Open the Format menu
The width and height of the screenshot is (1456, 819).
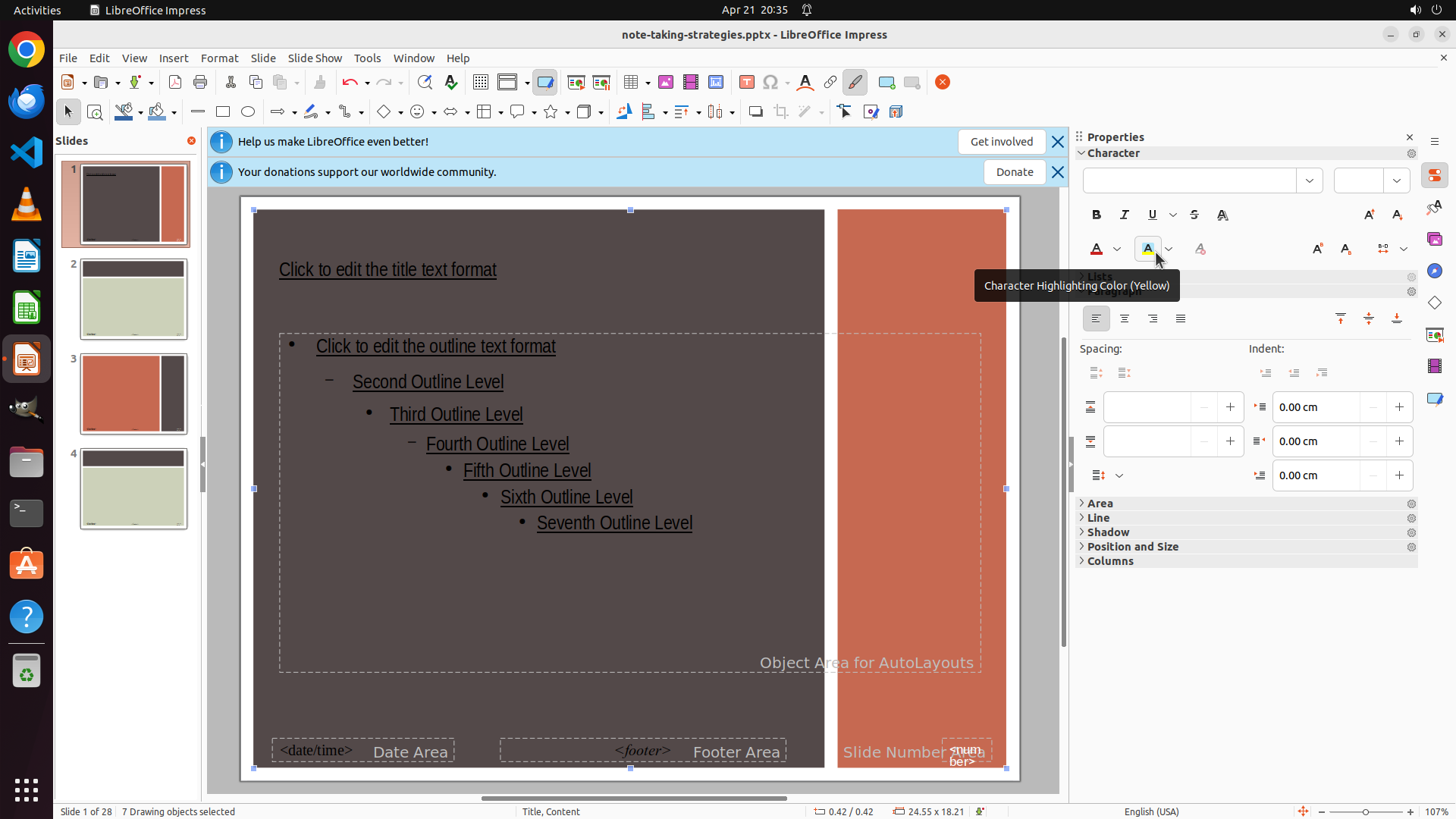[x=219, y=58]
